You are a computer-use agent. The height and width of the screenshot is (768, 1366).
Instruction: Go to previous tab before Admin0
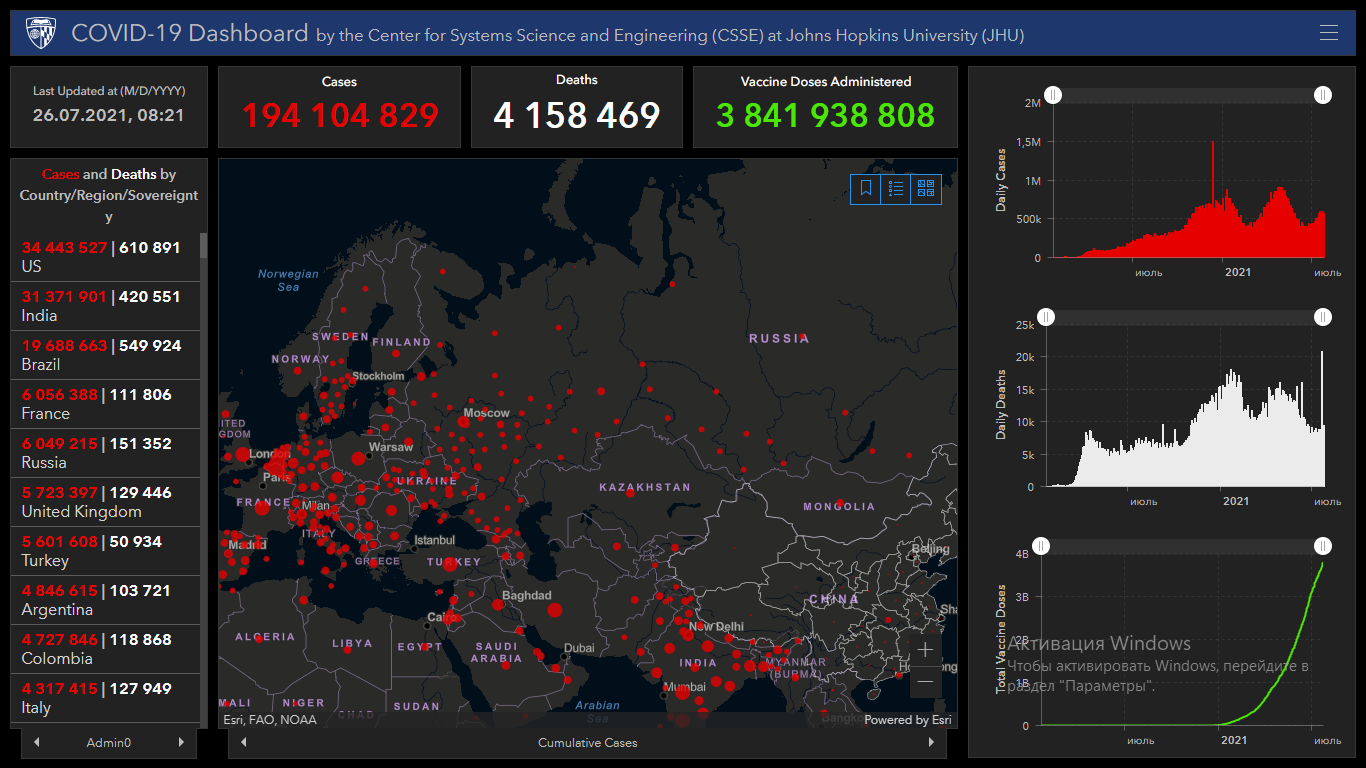[37, 743]
